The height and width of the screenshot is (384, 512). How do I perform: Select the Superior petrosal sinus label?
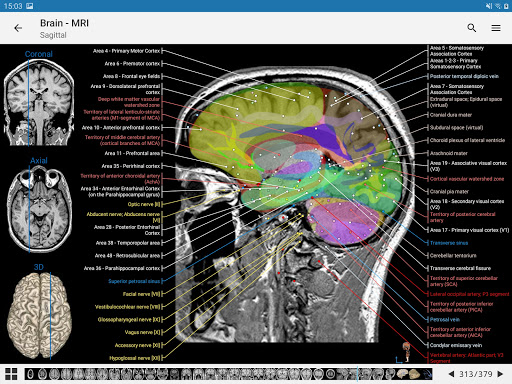tap(134, 281)
